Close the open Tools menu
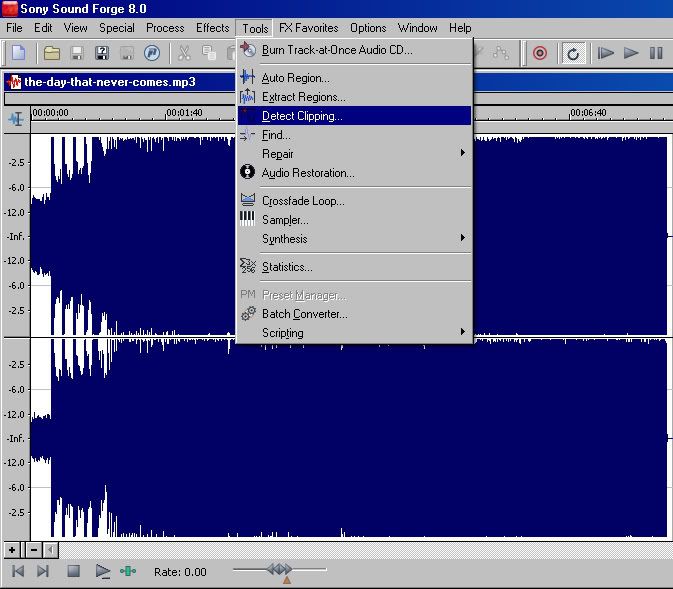The width and height of the screenshot is (673, 589). pyautogui.click(x=255, y=28)
